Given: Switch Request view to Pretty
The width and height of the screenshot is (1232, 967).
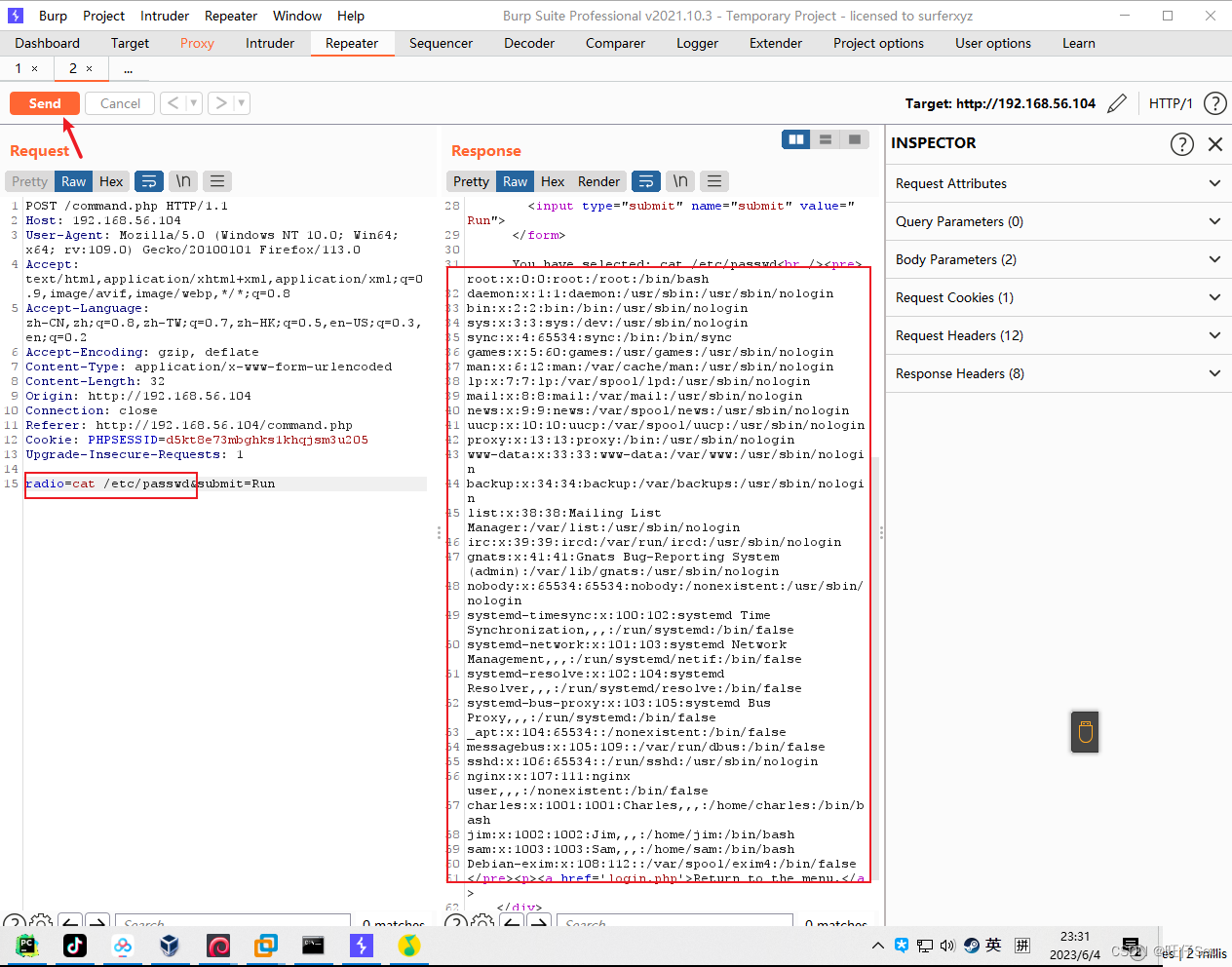Looking at the screenshot, I should 29,181.
